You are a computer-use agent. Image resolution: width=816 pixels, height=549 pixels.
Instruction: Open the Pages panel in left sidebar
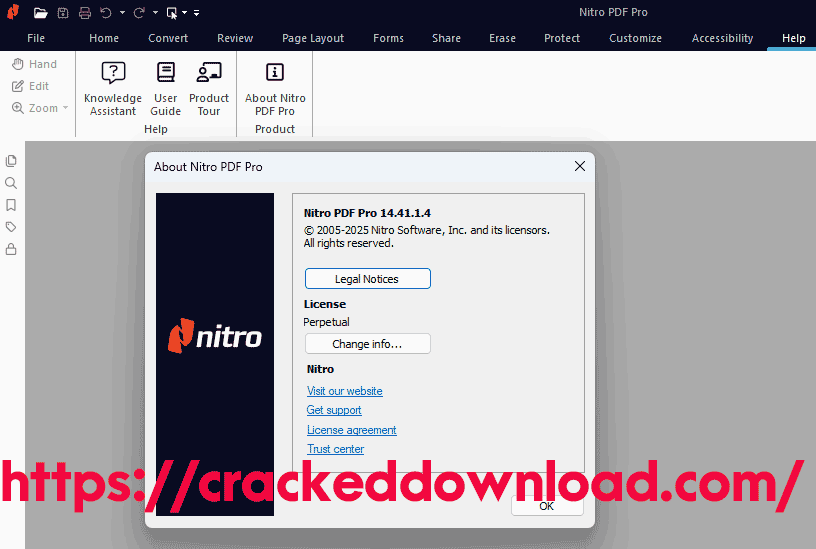tap(11, 161)
